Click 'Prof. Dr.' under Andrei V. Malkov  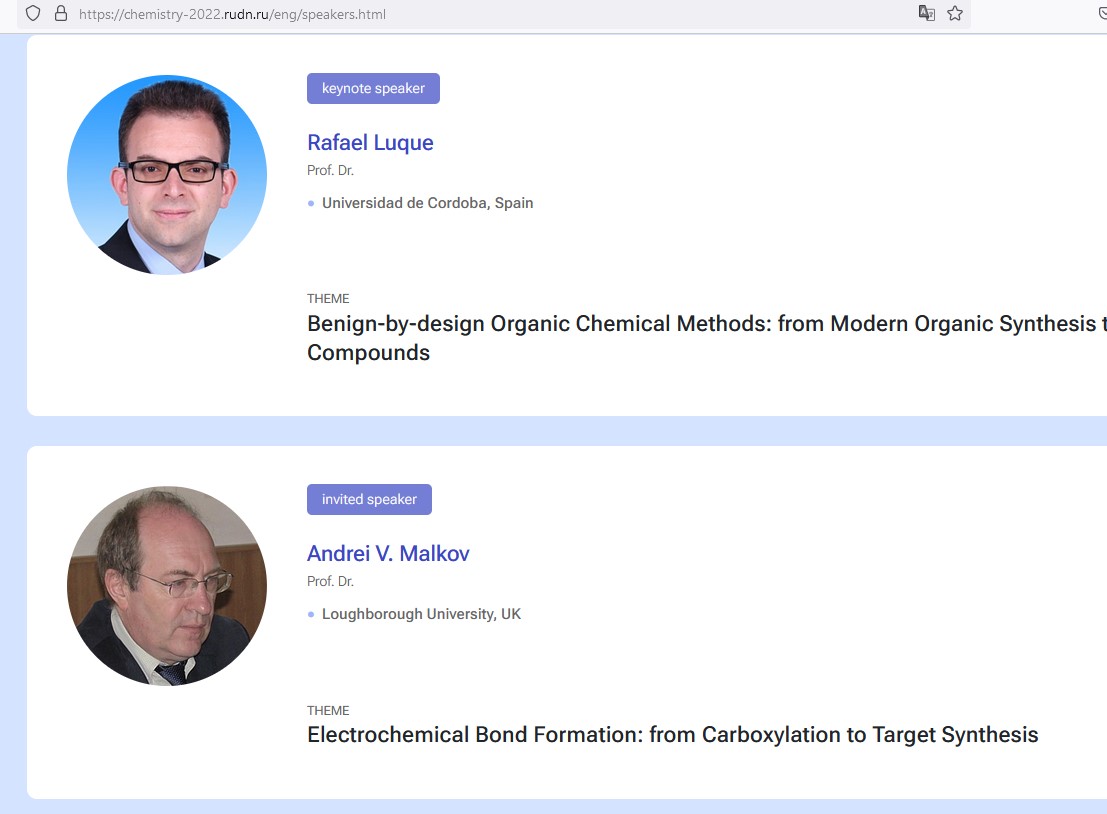(330, 582)
